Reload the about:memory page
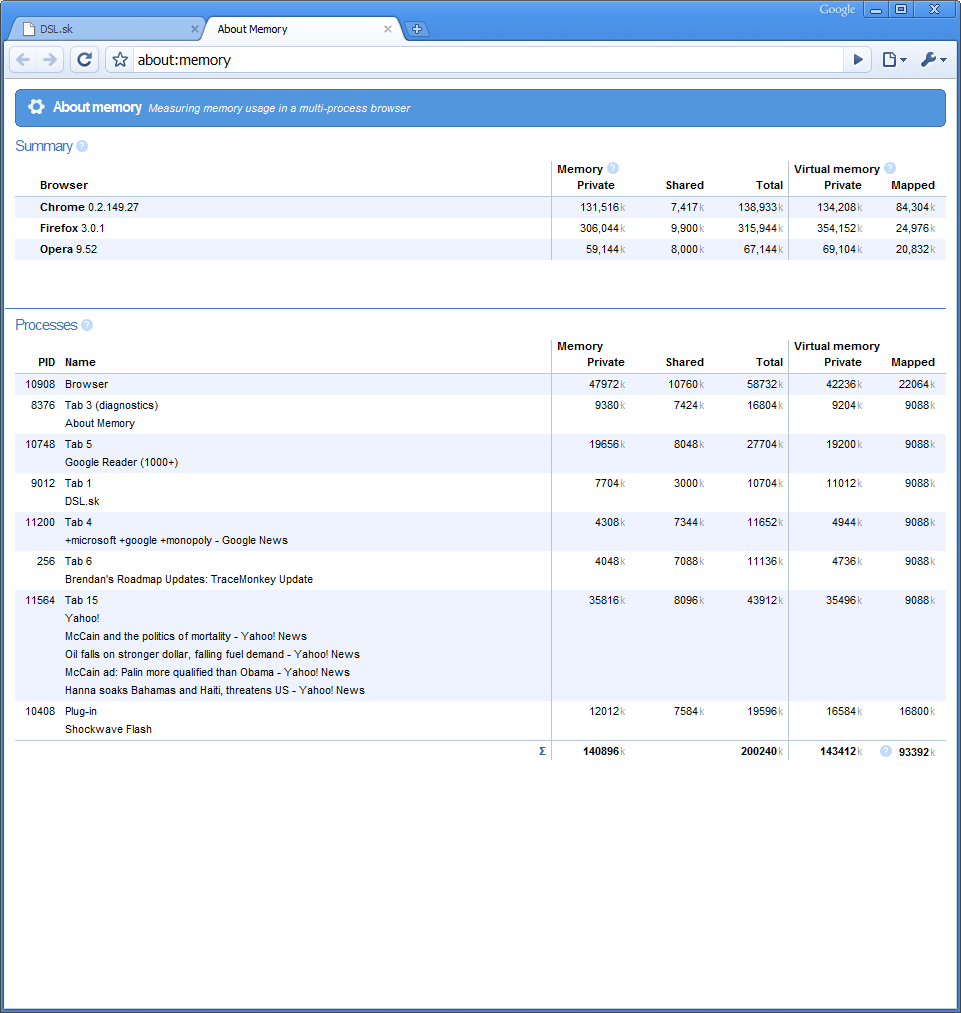This screenshot has width=961, height=1013. coord(85,60)
